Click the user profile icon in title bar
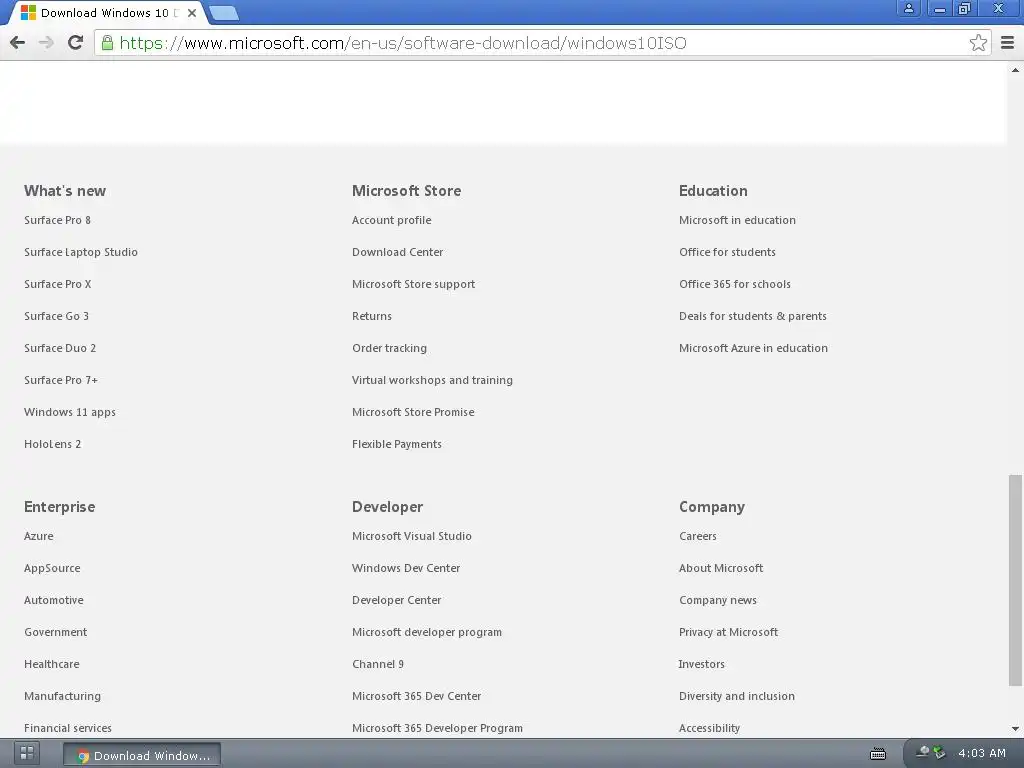 click(x=908, y=8)
